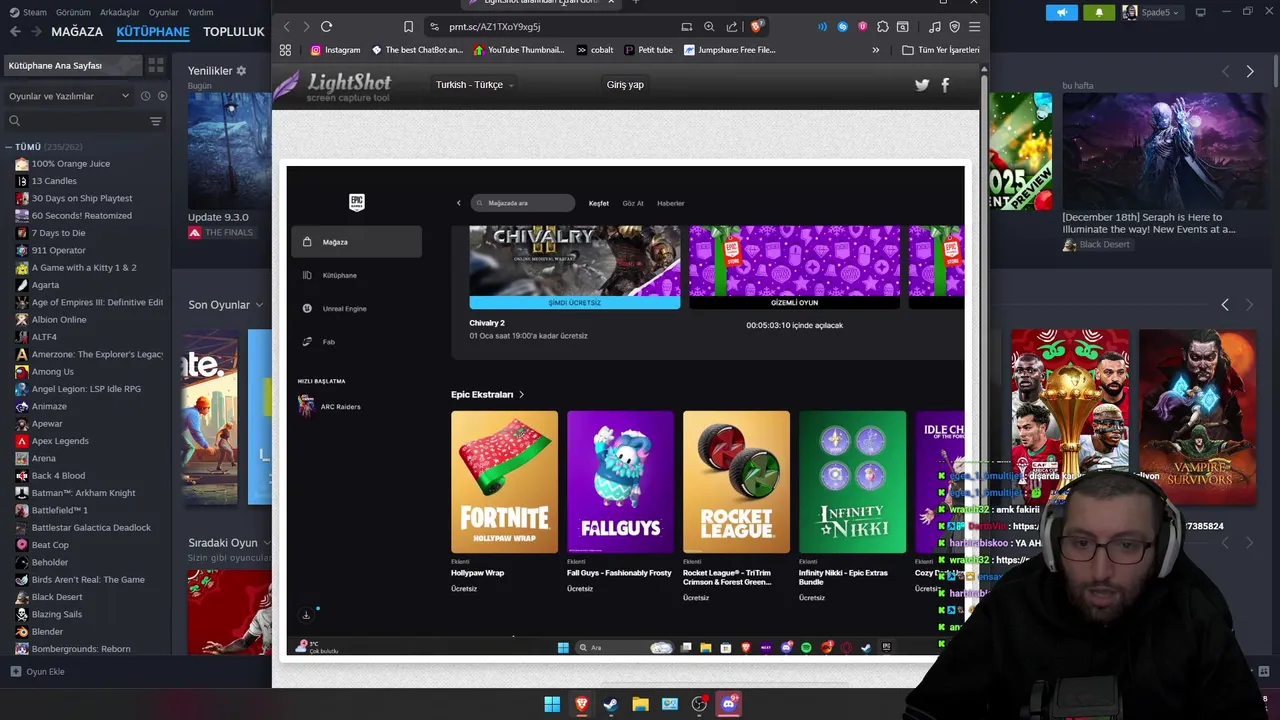Open Steam from the Windows taskbar
The width and height of the screenshot is (1280, 720).
pyautogui.click(x=611, y=704)
